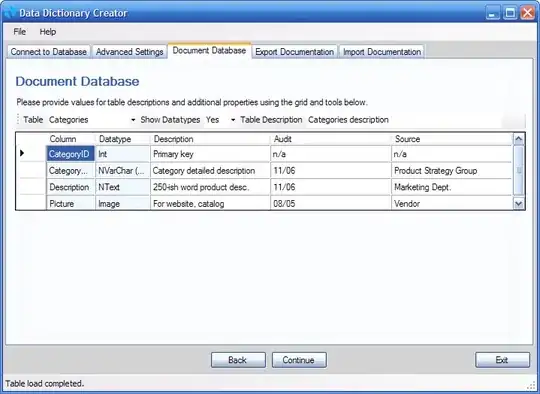Open the Table dropdown showing Categories
540x394 pixels.
pyautogui.click(x=92, y=120)
